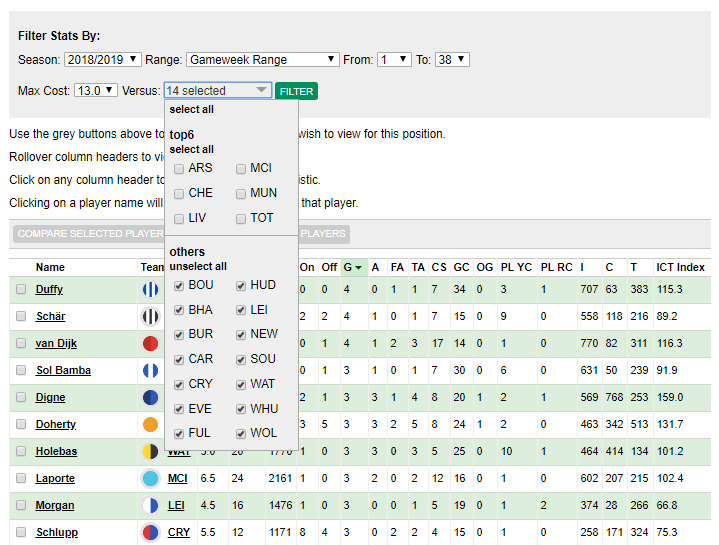The image size is (719, 545).
Task: Expand the Max Cost 13.0 dropdown
Action: [96, 90]
